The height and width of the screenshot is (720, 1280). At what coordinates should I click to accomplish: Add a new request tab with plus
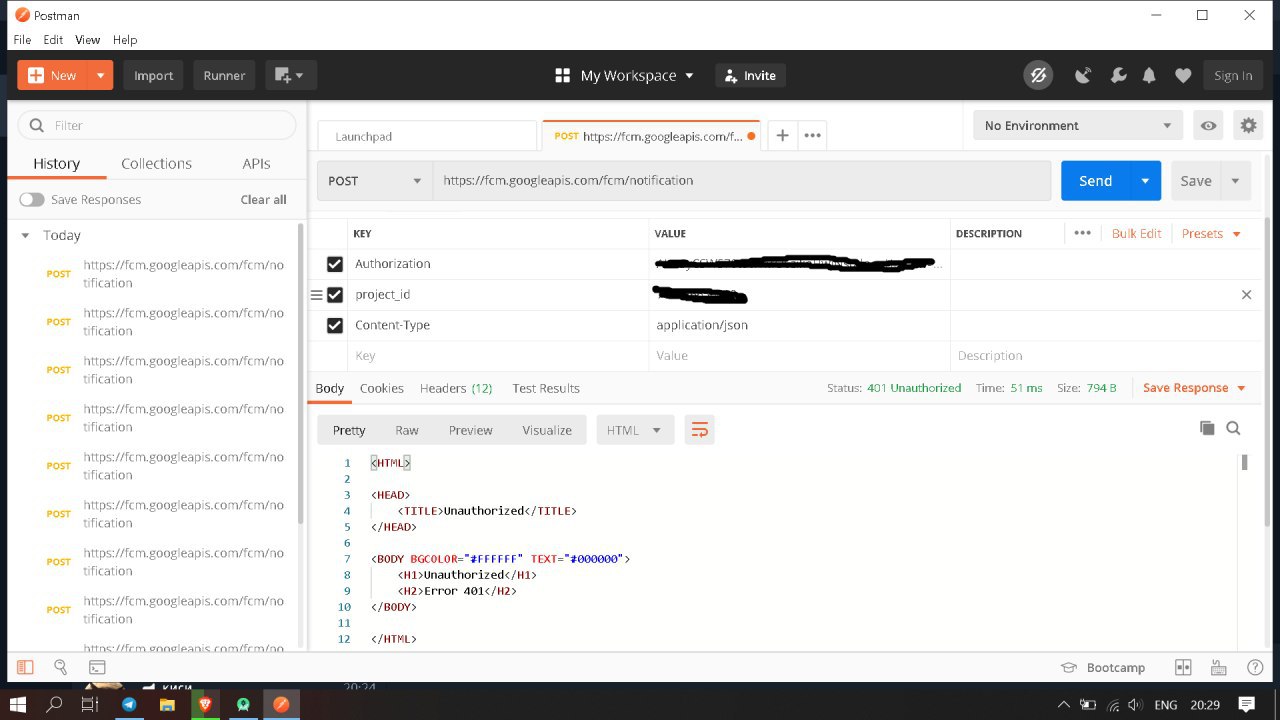coord(782,135)
